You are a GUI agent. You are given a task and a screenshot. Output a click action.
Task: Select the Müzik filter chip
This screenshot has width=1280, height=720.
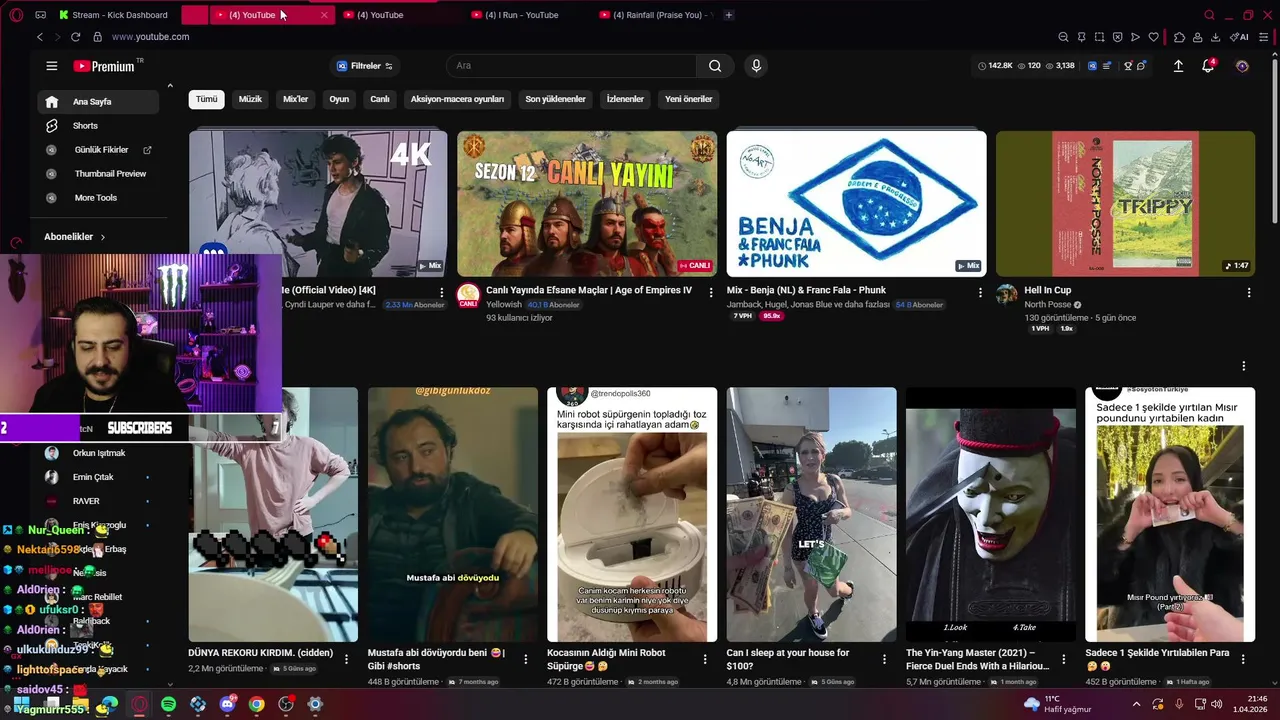pyautogui.click(x=250, y=99)
